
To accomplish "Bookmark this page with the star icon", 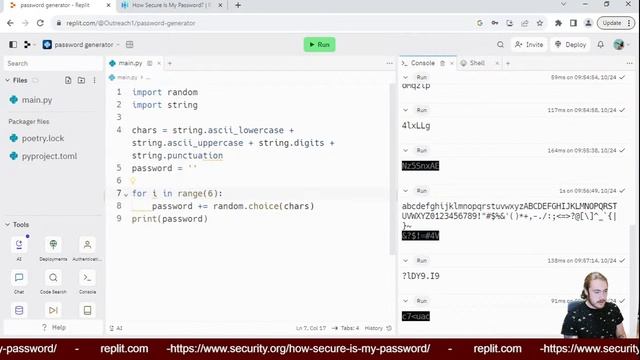I will (x=540, y=23).
